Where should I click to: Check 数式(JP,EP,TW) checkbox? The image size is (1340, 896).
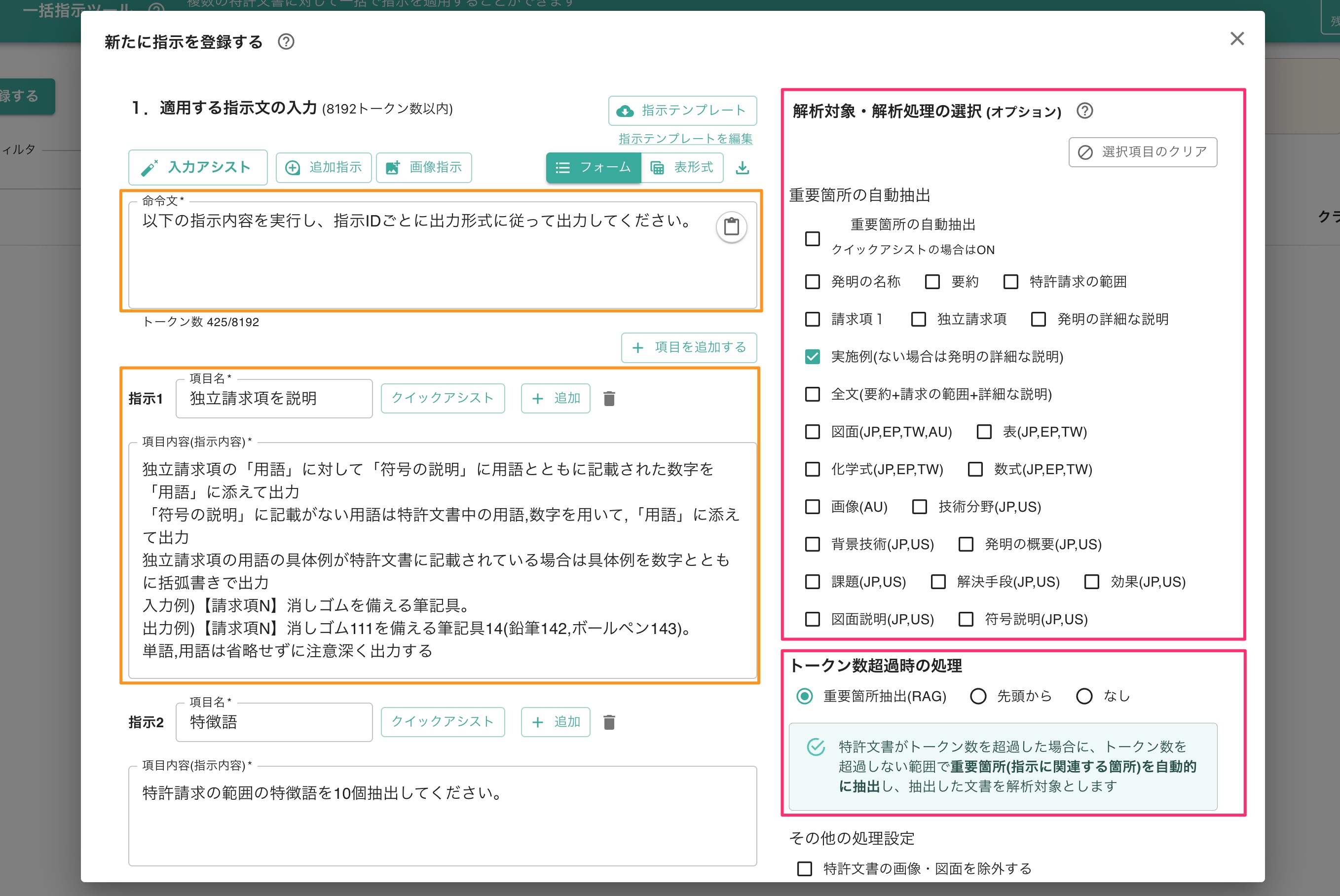coord(975,470)
